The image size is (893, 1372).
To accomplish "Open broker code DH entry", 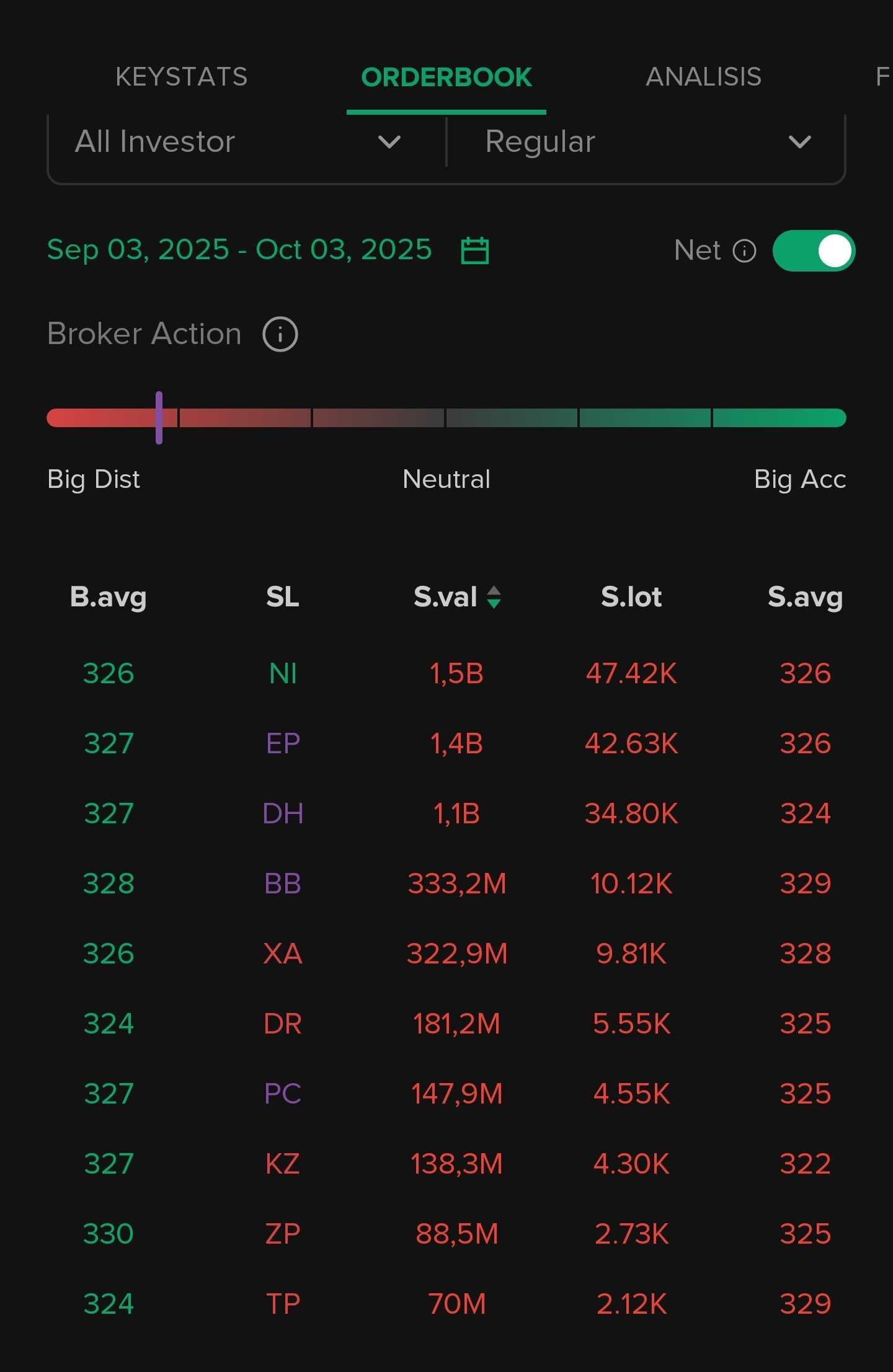I will (x=283, y=813).
